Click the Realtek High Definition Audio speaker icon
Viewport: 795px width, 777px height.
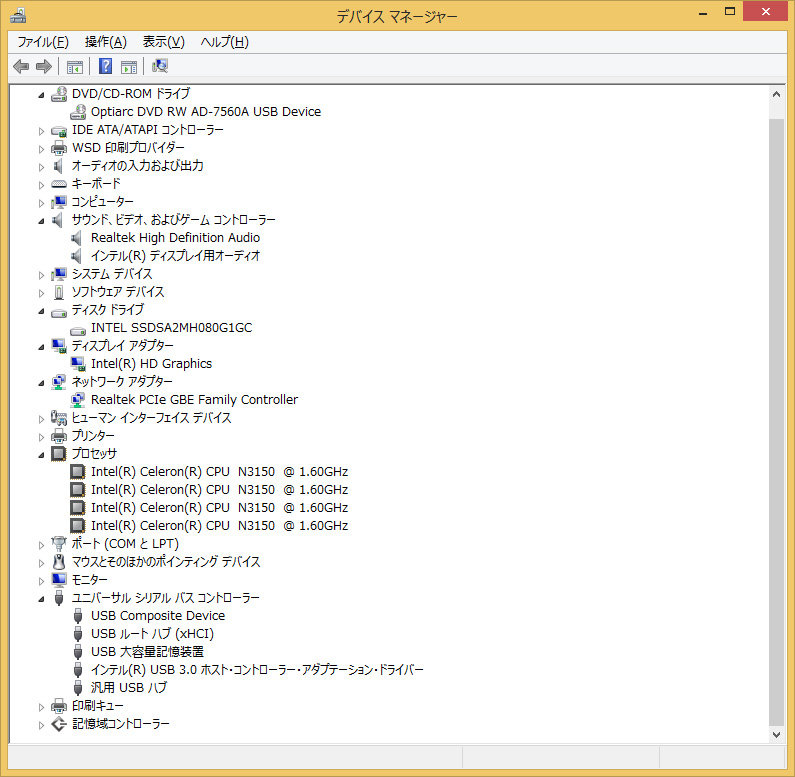click(77, 238)
